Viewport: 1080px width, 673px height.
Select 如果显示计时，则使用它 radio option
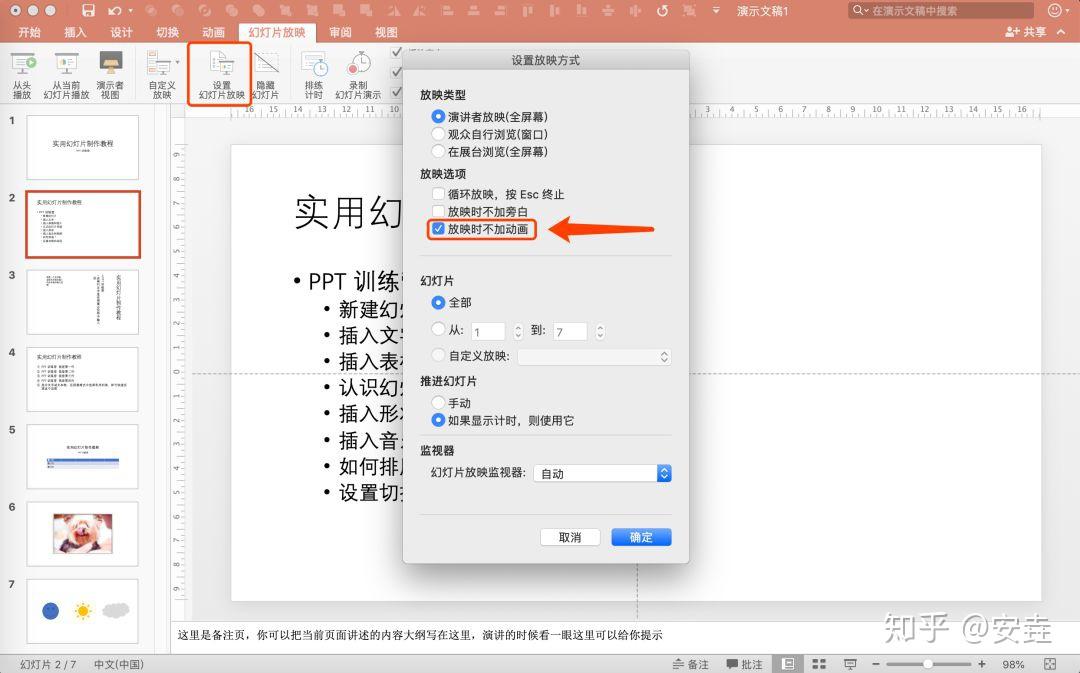[438, 420]
